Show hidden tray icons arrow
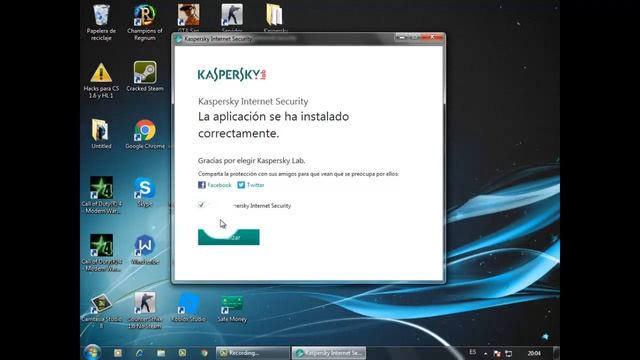The height and width of the screenshot is (360, 640). pos(485,353)
